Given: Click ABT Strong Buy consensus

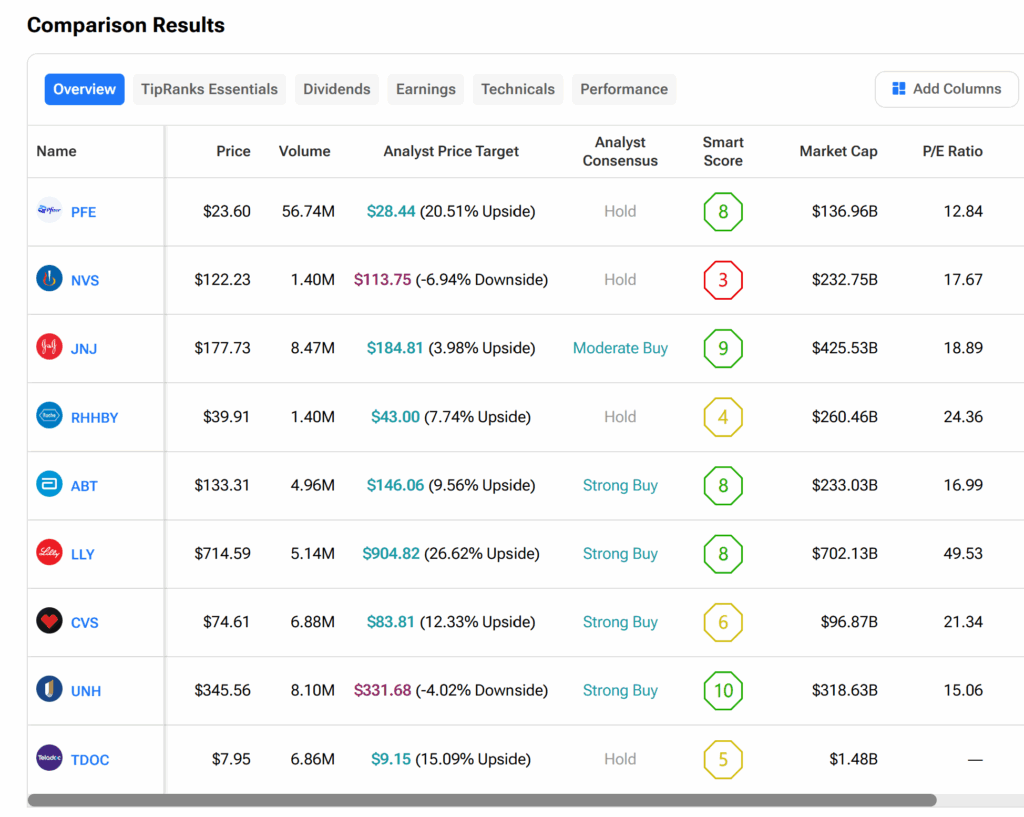Looking at the screenshot, I should (620, 485).
